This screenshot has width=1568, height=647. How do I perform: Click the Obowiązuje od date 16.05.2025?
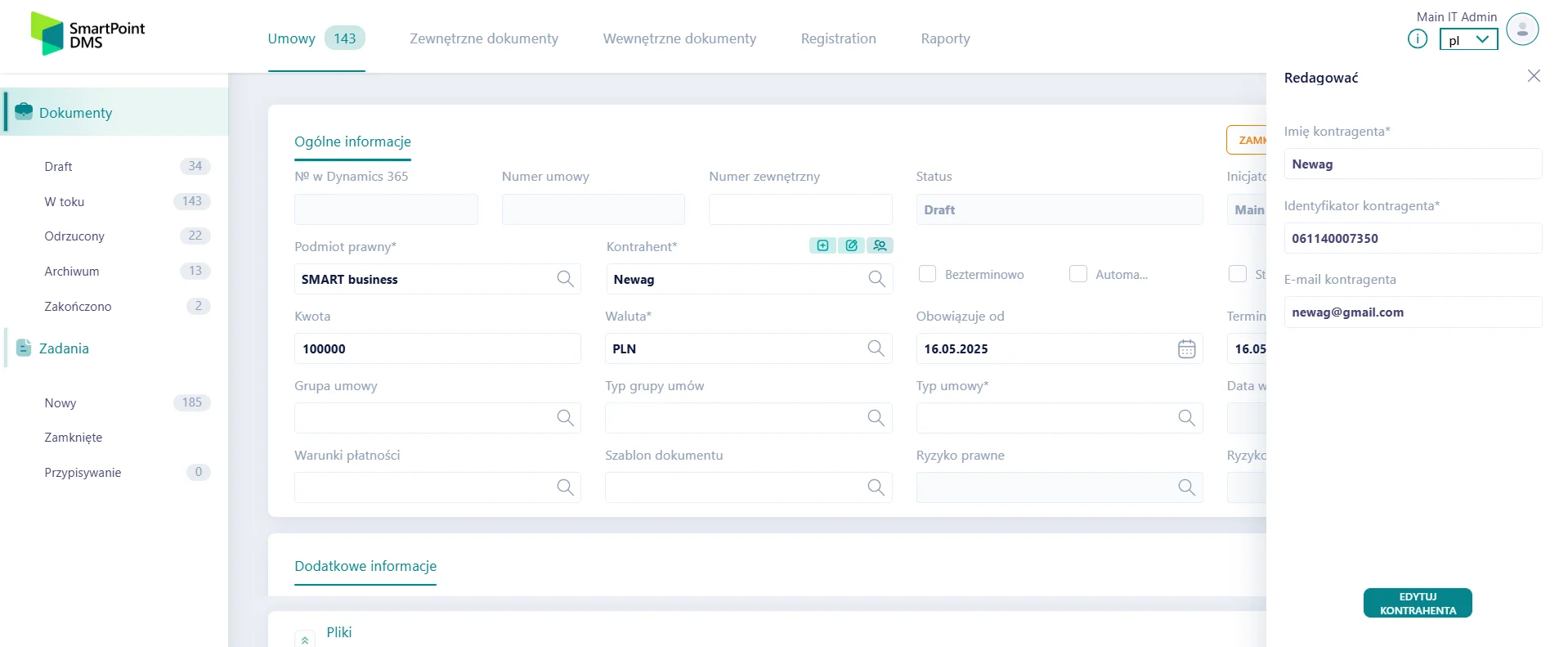coord(1060,348)
